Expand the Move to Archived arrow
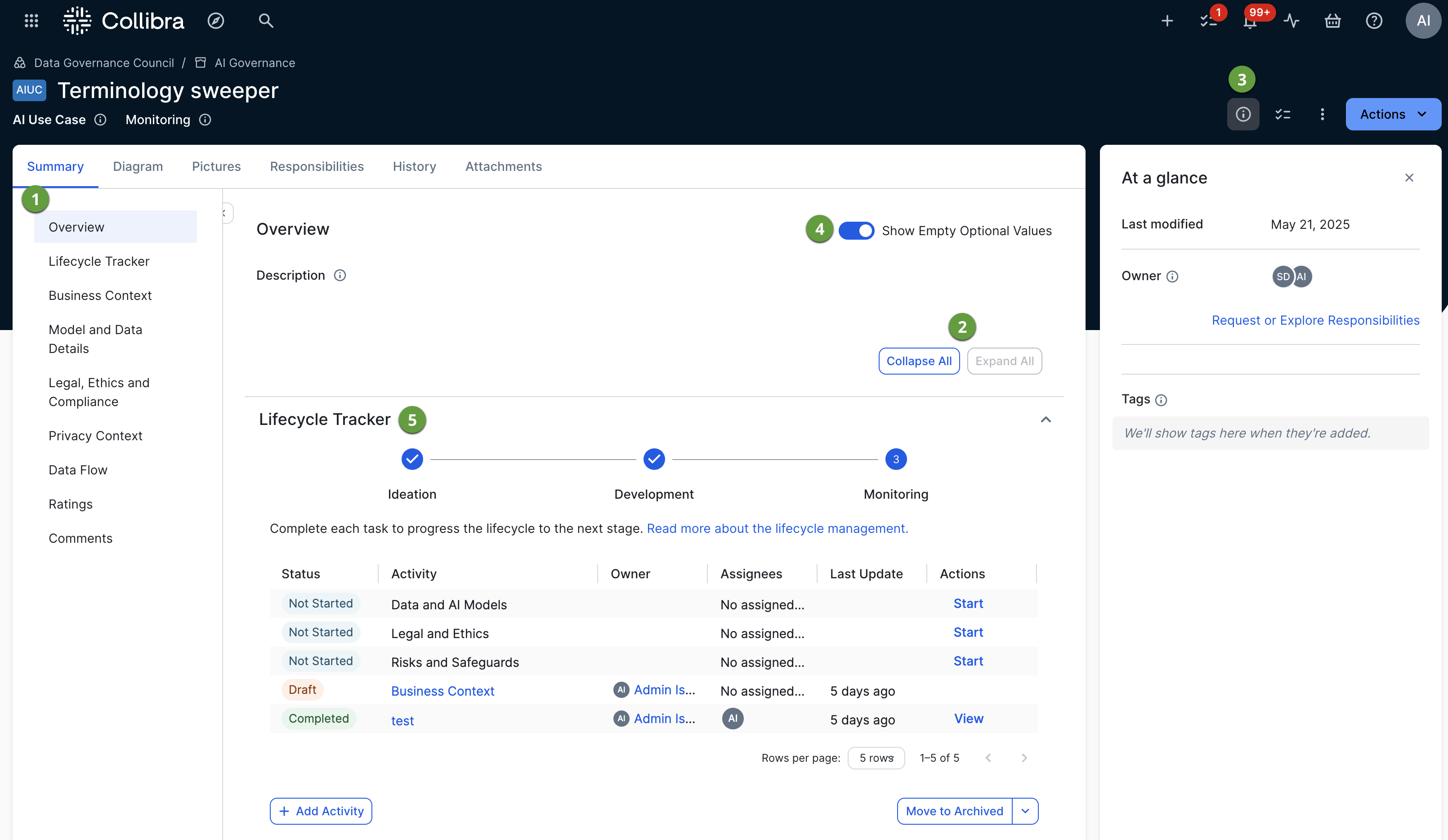Screen dimensions: 1448x840 pyautogui.click(x=1025, y=811)
